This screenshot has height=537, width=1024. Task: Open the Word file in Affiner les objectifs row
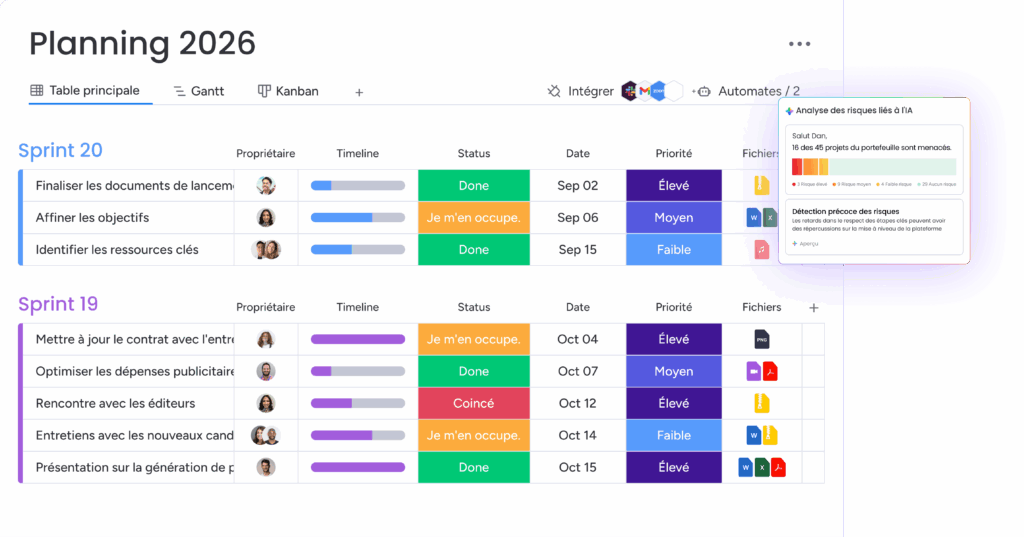point(754,218)
